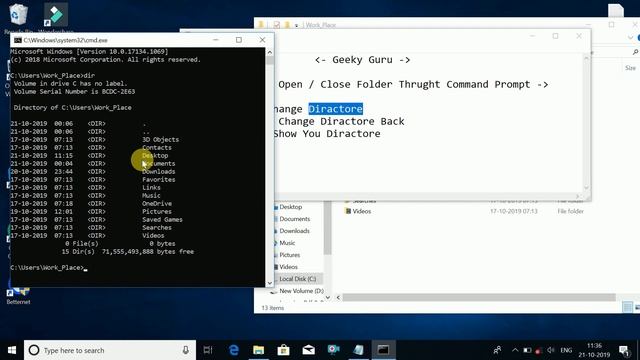Open the Betternet desktop shortcut
The width and height of the screenshot is (640, 360).
click(18, 295)
